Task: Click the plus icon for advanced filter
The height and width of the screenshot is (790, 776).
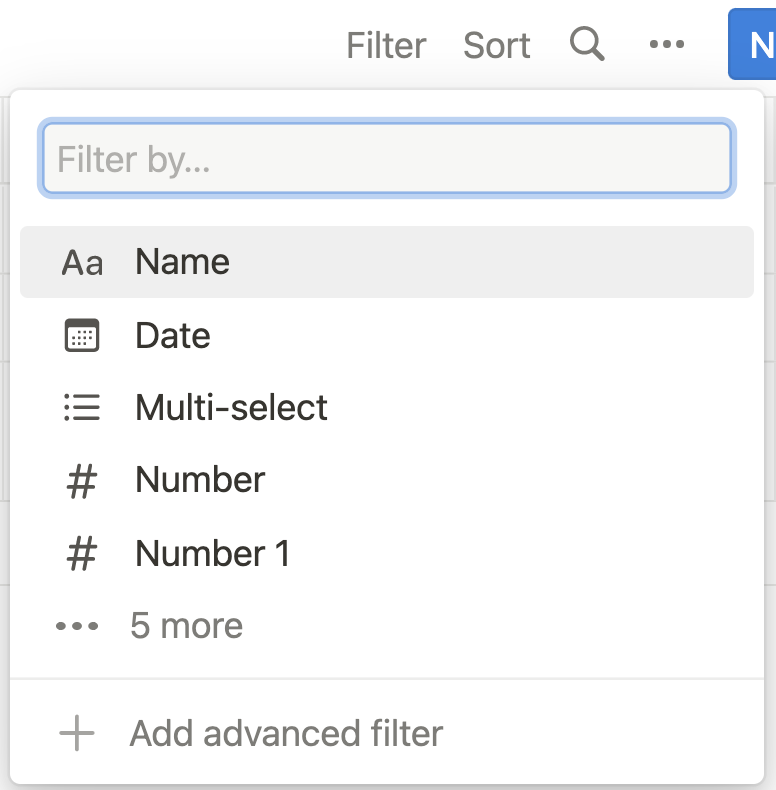Action: point(77,734)
